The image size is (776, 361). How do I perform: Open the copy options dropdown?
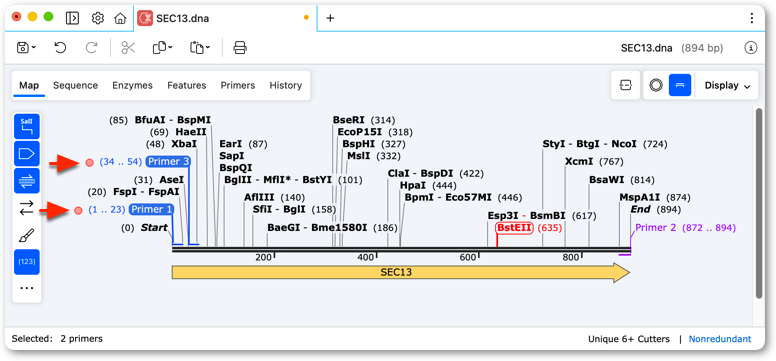162,48
